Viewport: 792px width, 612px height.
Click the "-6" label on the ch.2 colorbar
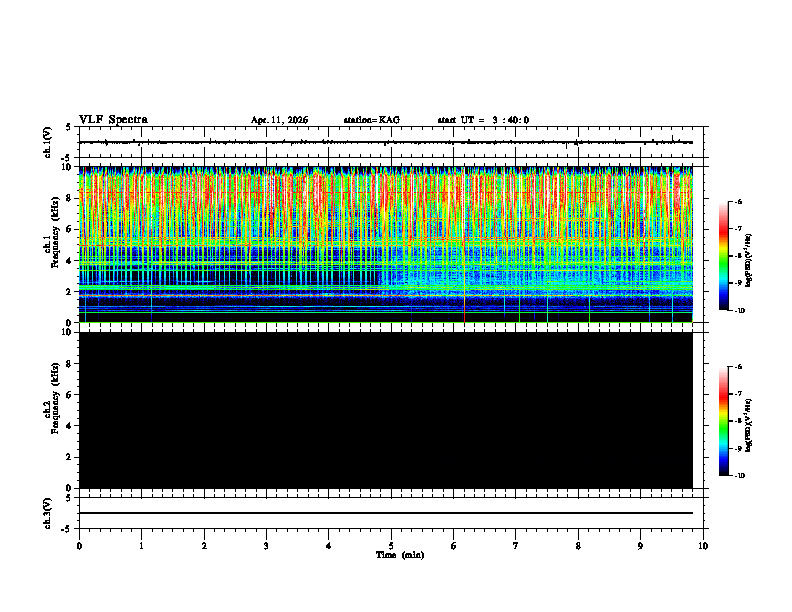tap(738, 367)
